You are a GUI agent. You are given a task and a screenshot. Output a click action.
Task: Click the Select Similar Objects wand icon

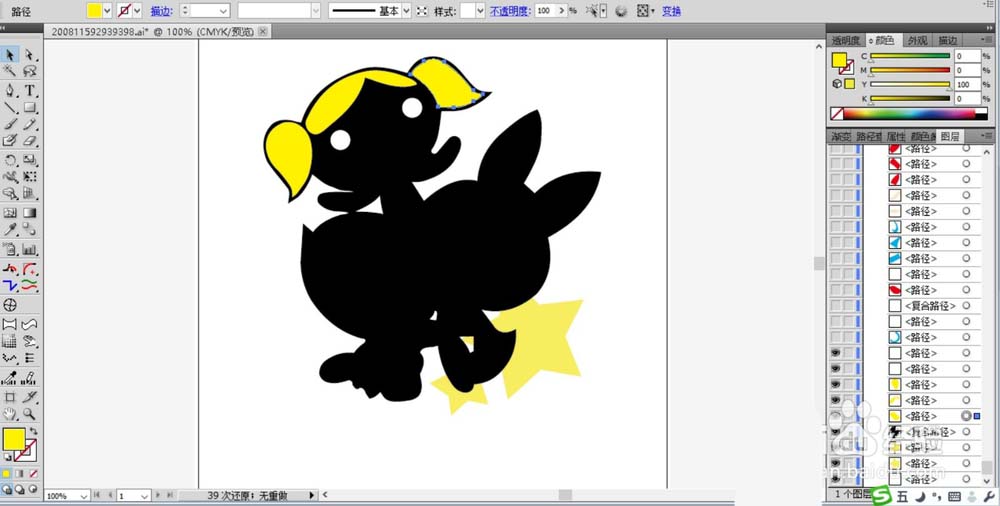click(594, 11)
